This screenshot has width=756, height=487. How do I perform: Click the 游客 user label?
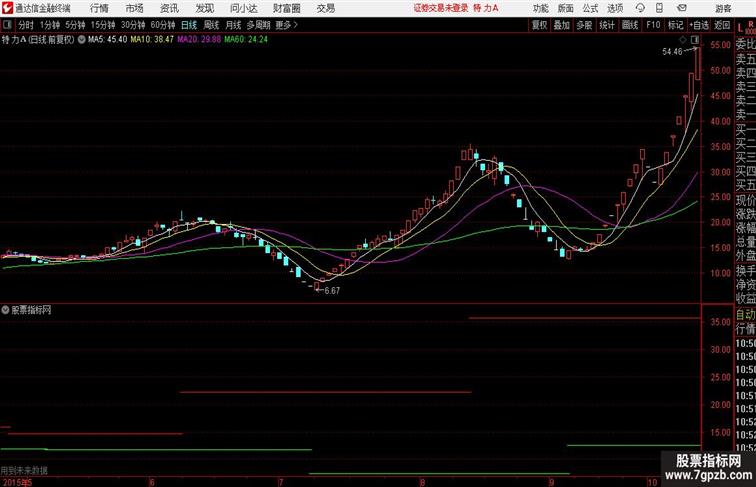723,8
